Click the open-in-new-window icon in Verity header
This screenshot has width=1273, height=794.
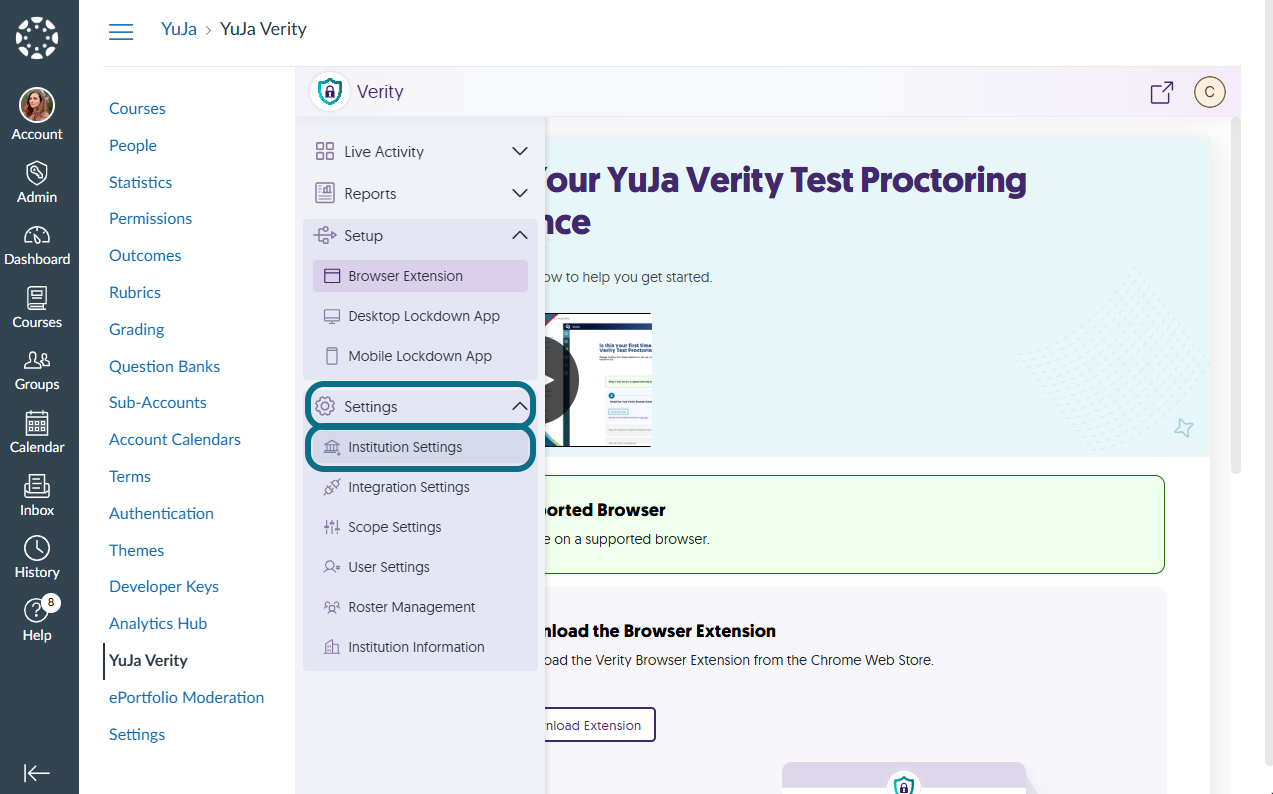click(1161, 92)
